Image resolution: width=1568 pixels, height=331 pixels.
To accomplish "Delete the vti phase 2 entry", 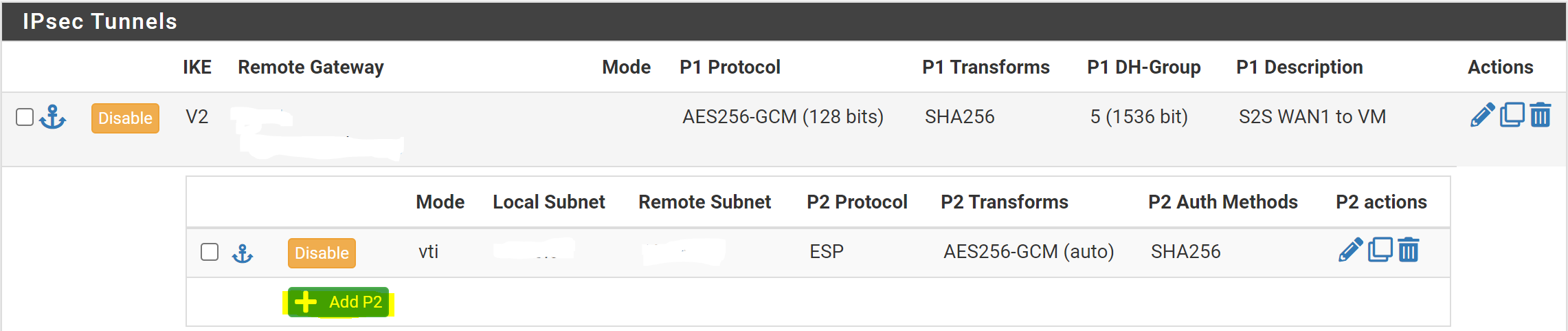I will (x=1409, y=250).
